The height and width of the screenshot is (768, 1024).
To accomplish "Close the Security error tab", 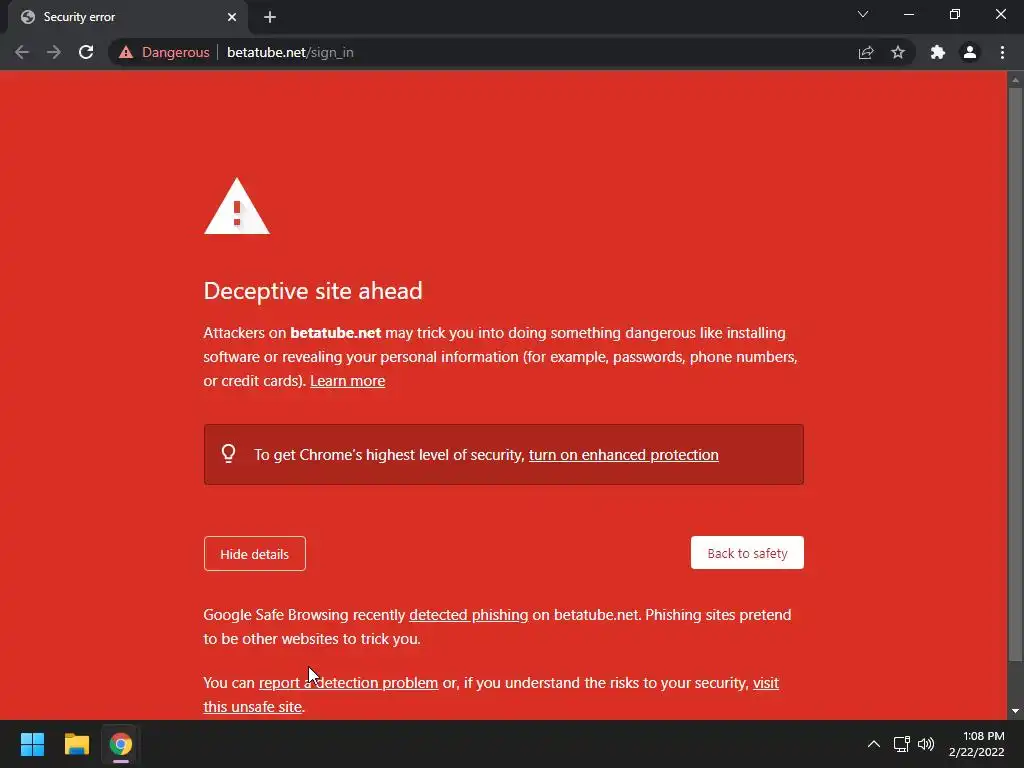I will coord(232,17).
